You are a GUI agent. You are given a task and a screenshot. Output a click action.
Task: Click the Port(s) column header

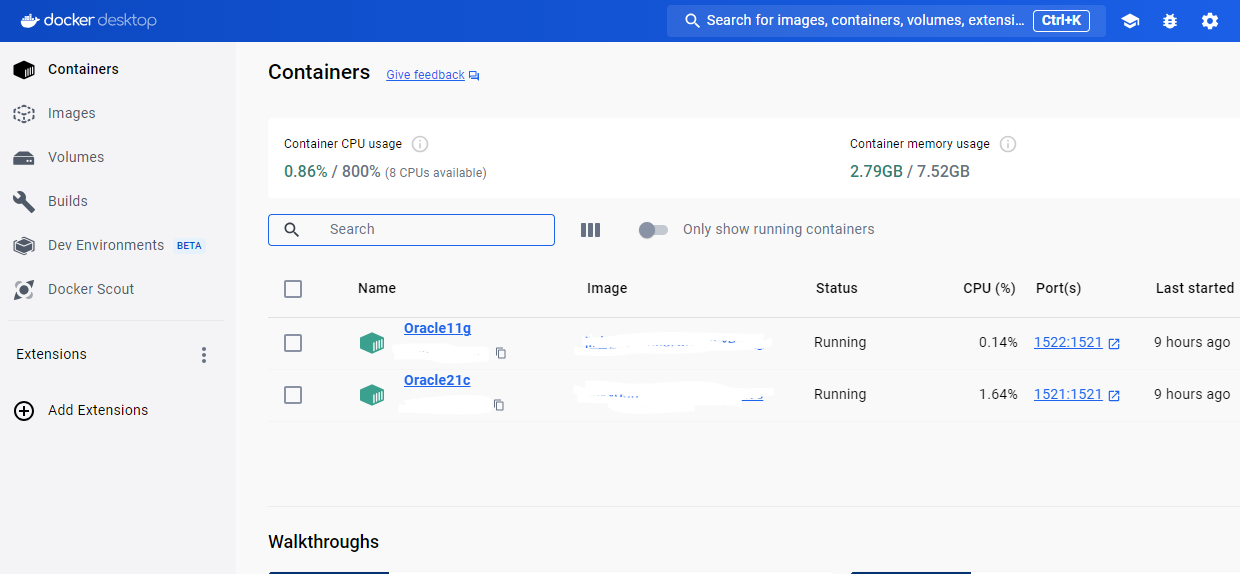[x=1059, y=288]
